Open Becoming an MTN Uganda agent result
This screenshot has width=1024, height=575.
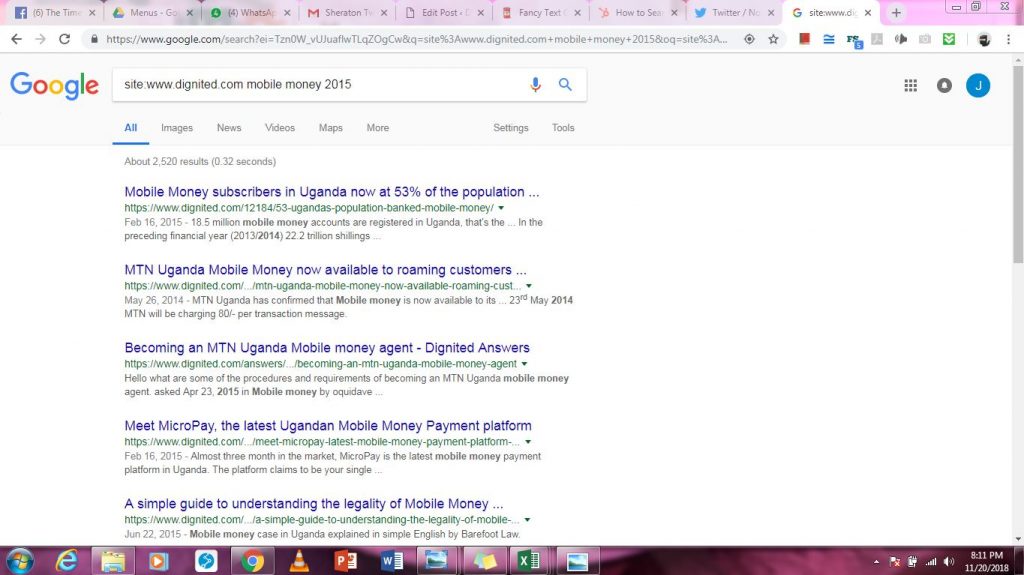coord(327,348)
